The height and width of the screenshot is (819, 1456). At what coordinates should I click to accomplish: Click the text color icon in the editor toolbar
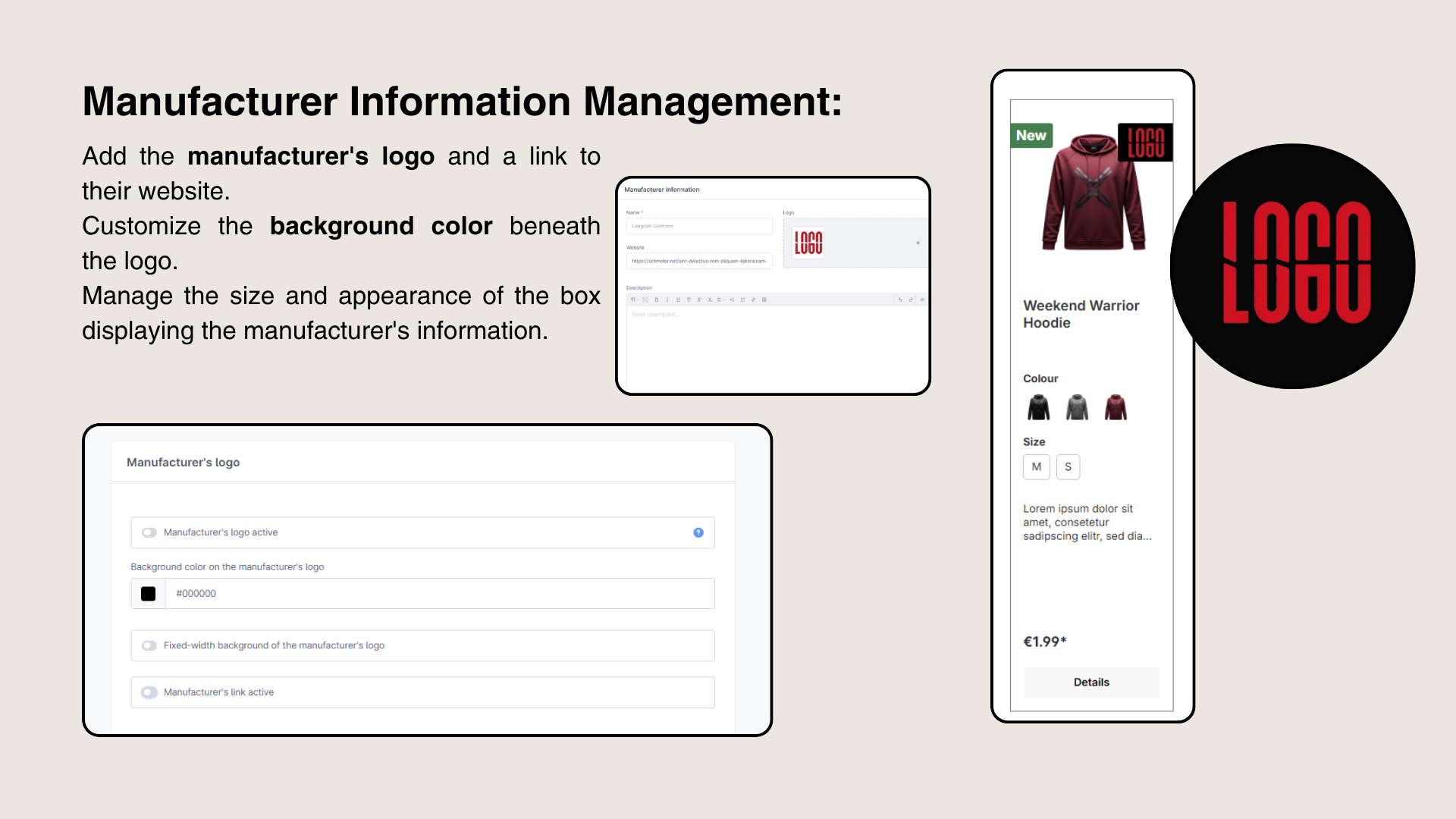tap(645, 300)
